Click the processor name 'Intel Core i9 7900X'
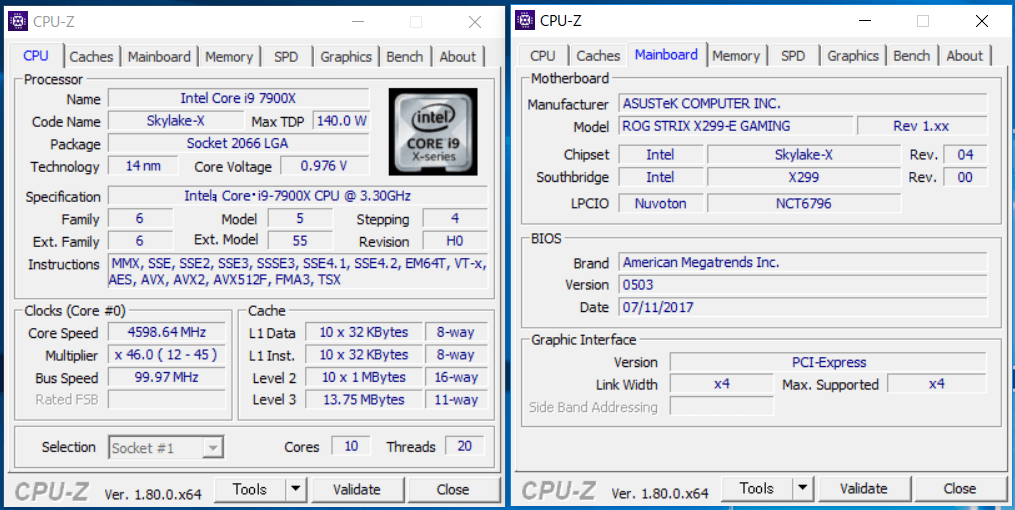This screenshot has width=1015, height=510. [x=239, y=98]
